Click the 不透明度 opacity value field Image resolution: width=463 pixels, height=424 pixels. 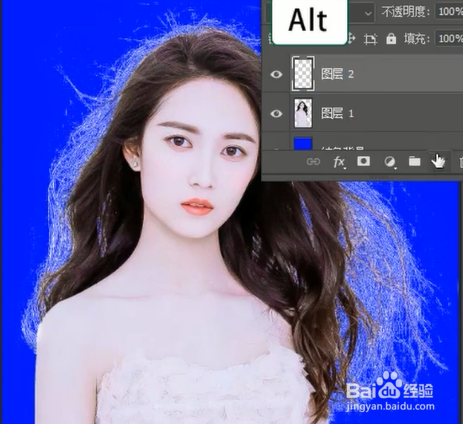(449, 12)
